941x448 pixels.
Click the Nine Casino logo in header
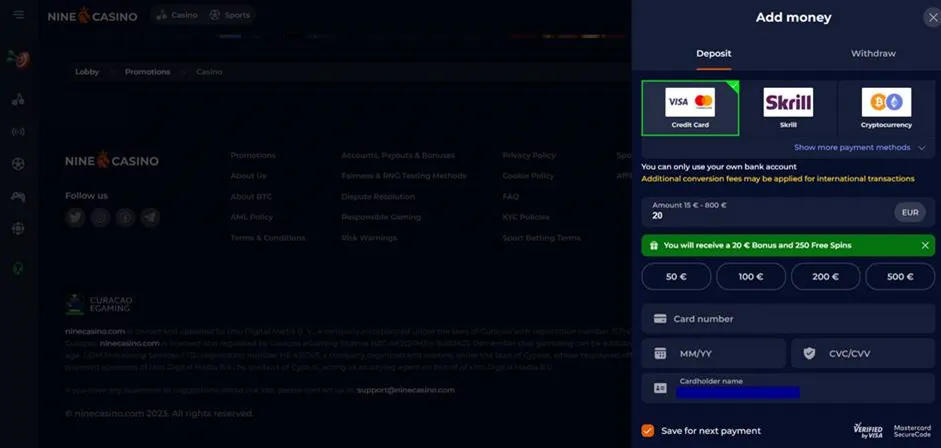(x=92, y=16)
